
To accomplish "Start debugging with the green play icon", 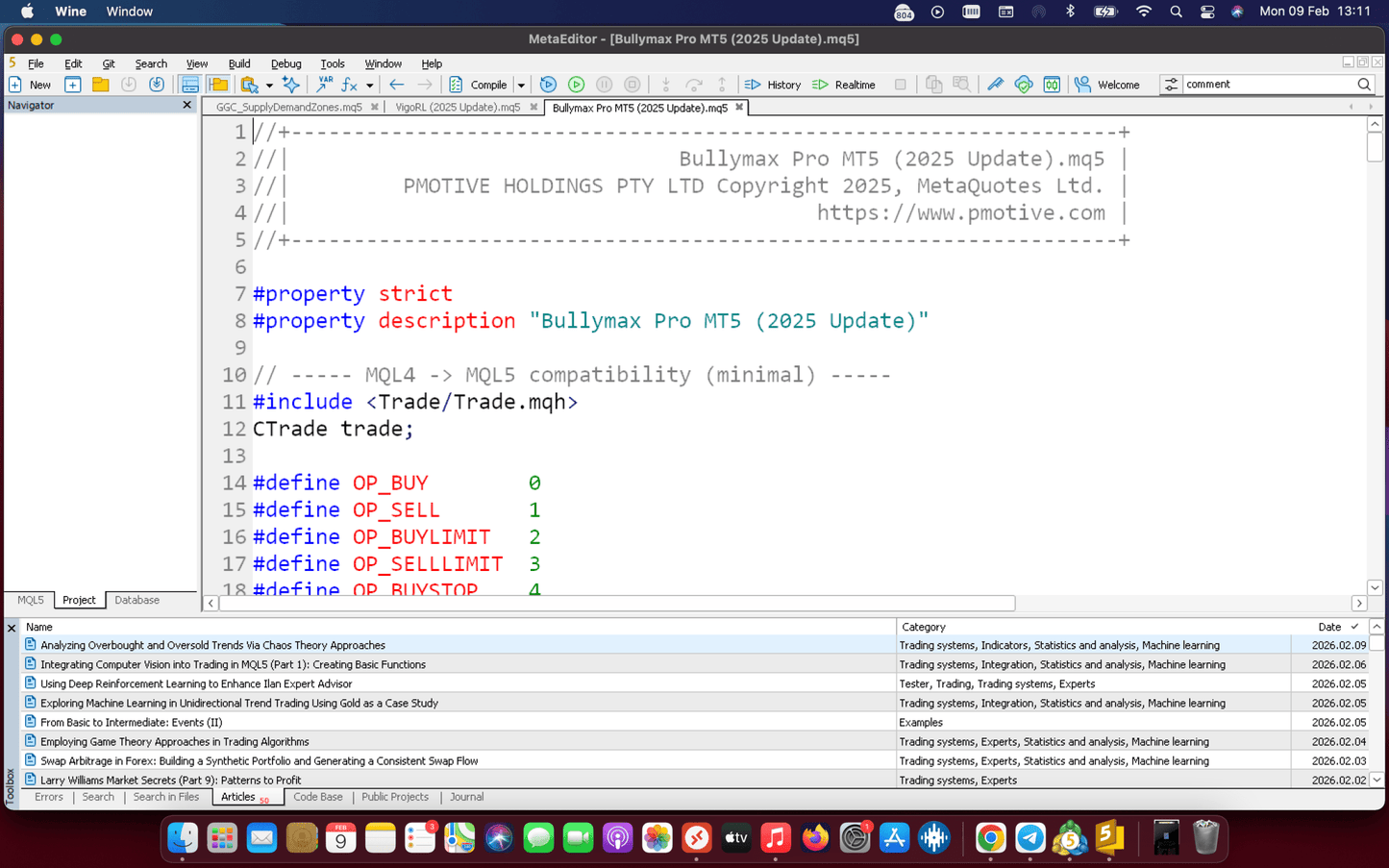I will (x=576, y=85).
